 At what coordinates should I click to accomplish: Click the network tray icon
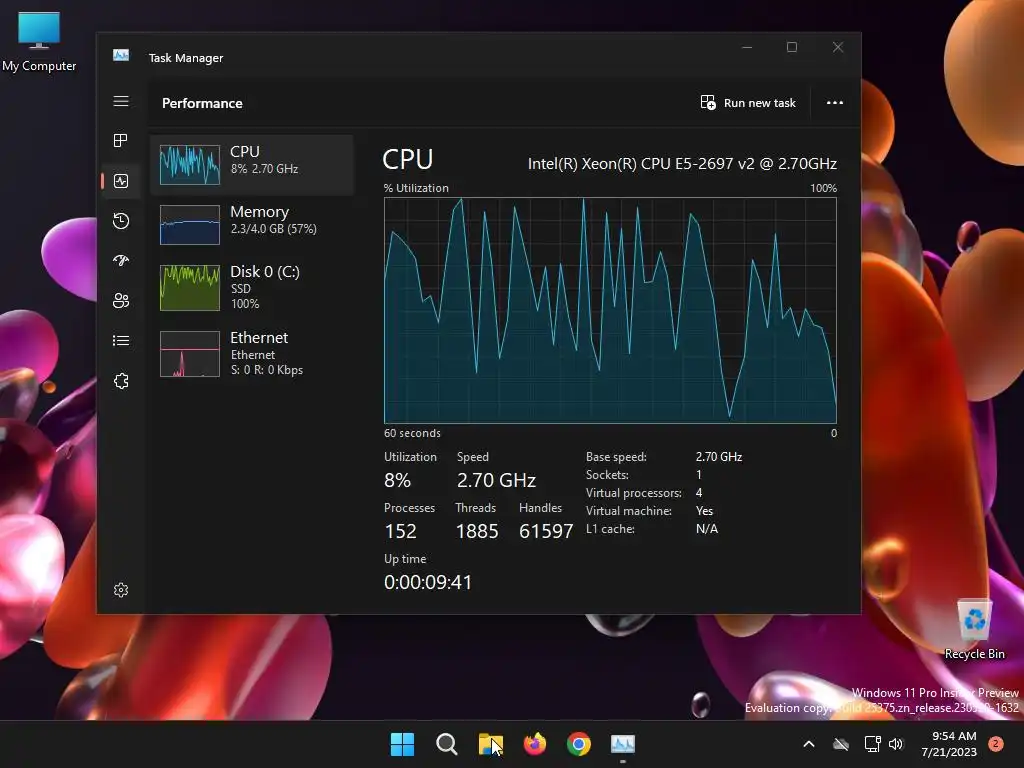pyautogui.click(x=872, y=744)
